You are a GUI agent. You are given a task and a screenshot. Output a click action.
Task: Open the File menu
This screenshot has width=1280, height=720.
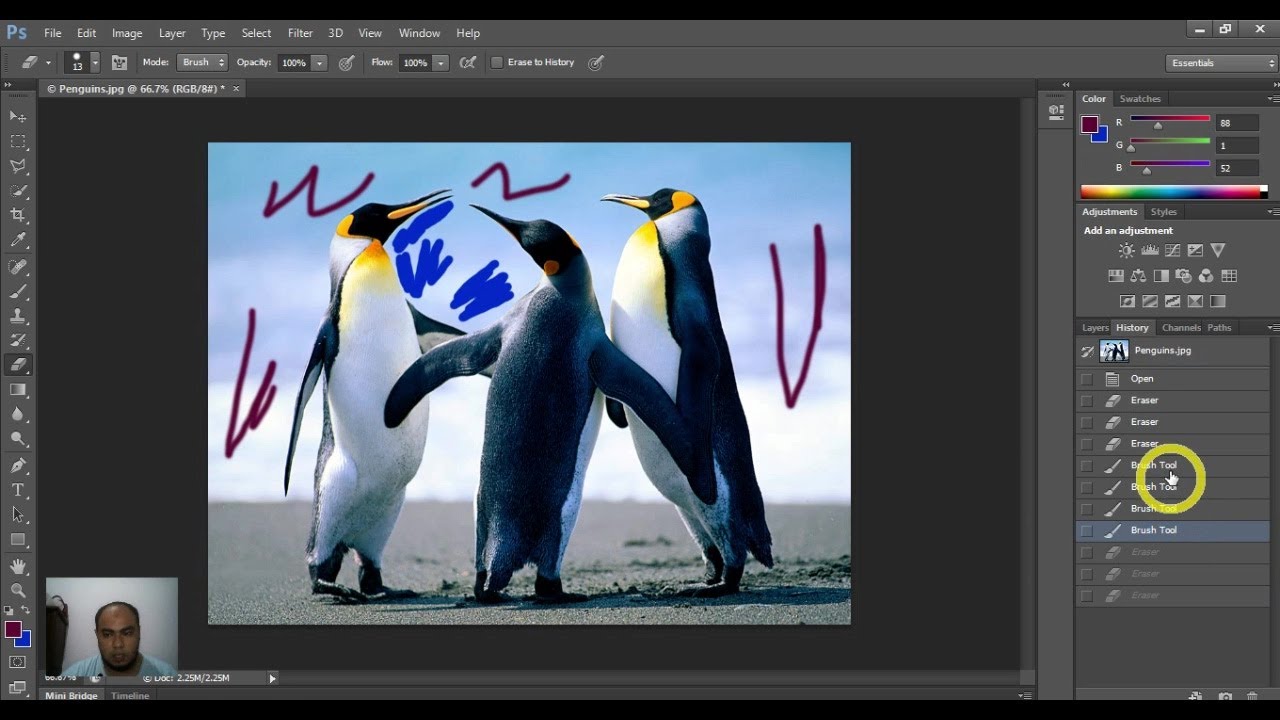[x=53, y=33]
